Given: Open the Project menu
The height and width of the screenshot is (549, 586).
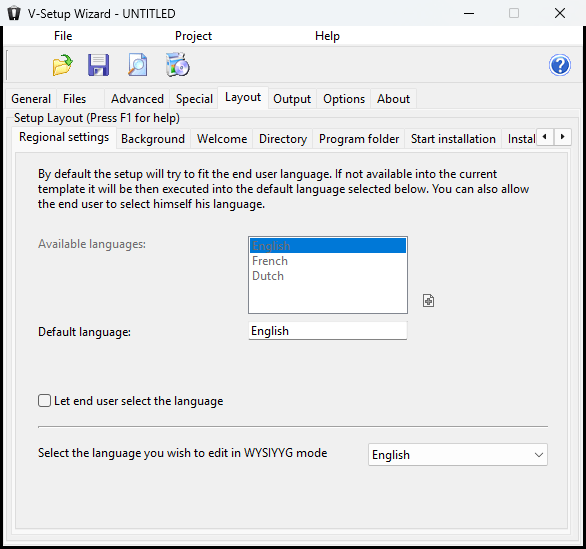Looking at the screenshot, I should [x=193, y=36].
